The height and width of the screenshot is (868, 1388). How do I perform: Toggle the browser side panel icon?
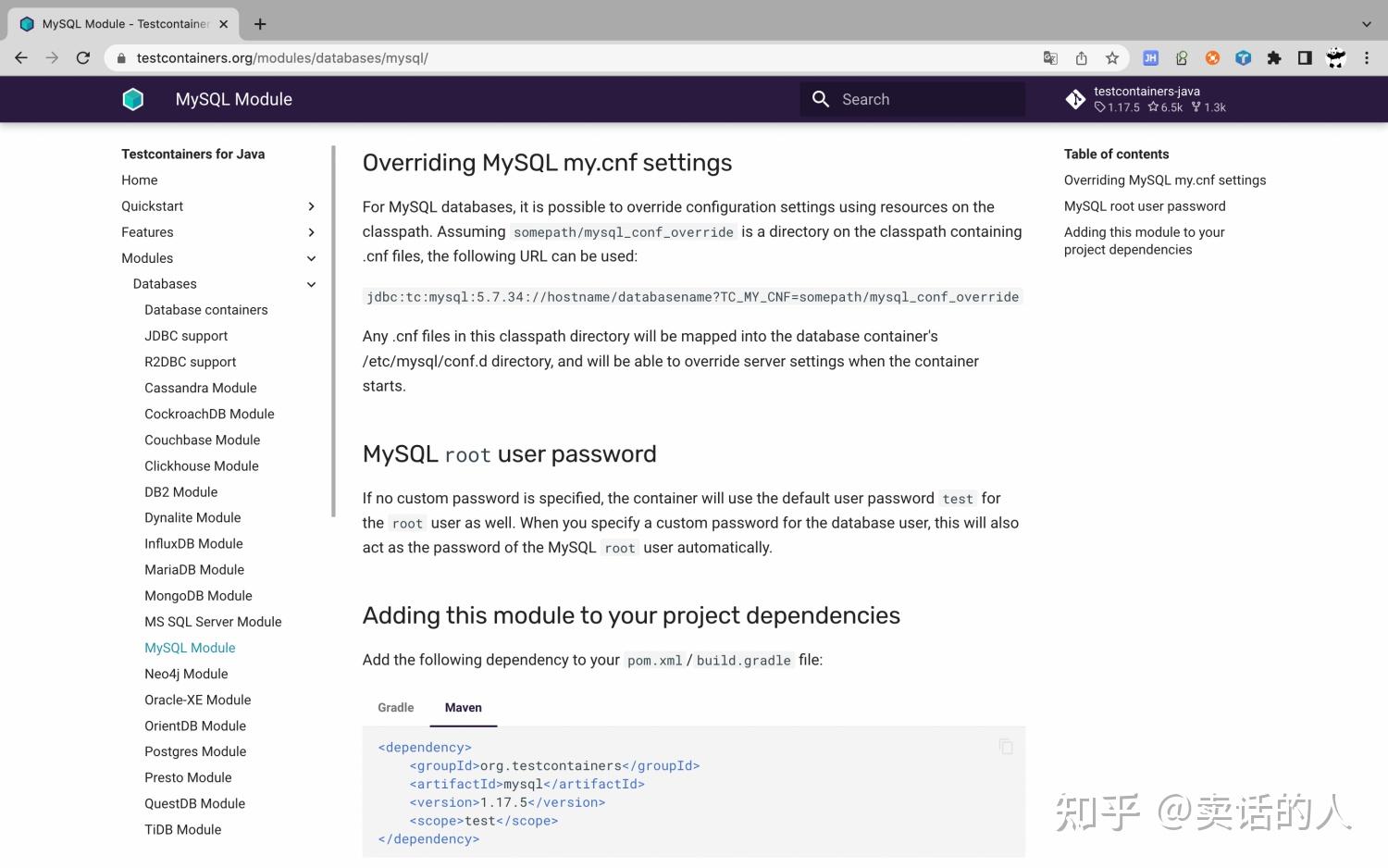(1305, 58)
